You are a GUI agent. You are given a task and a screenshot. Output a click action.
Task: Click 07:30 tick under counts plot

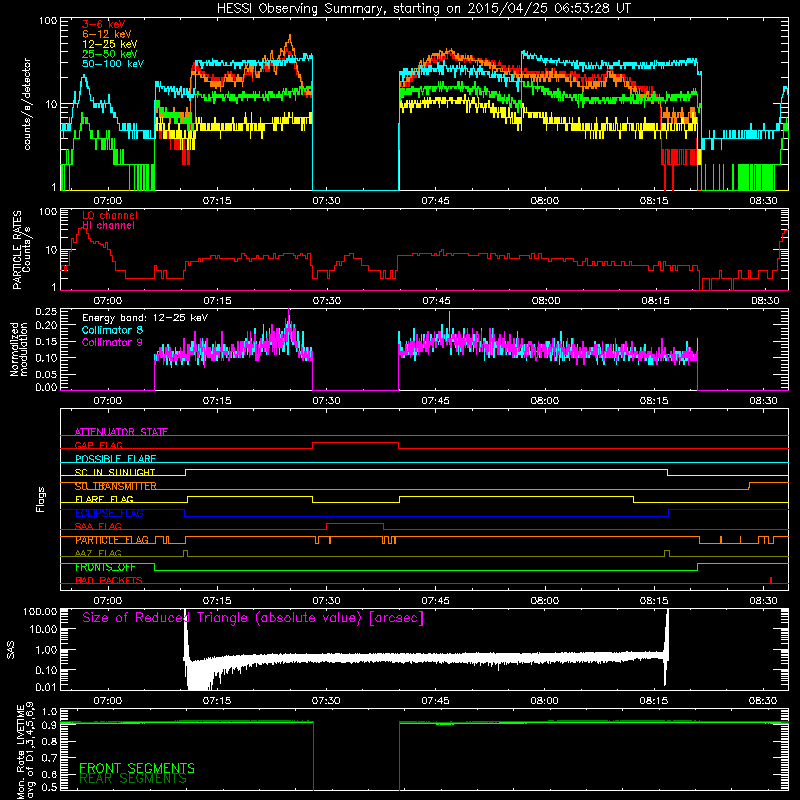(x=327, y=201)
